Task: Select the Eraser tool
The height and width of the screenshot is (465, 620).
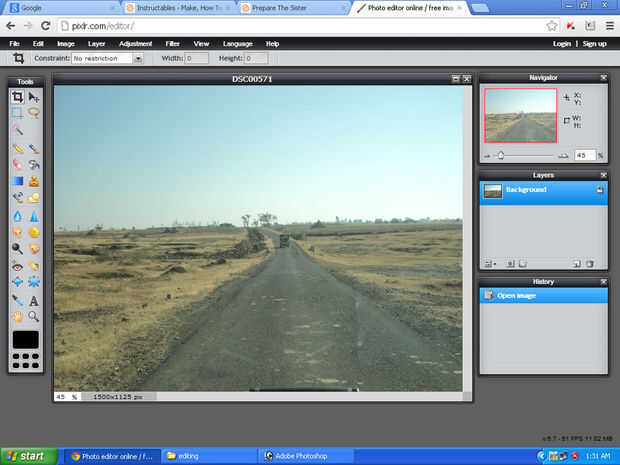Action: pyautogui.click(x=17, y=164)
